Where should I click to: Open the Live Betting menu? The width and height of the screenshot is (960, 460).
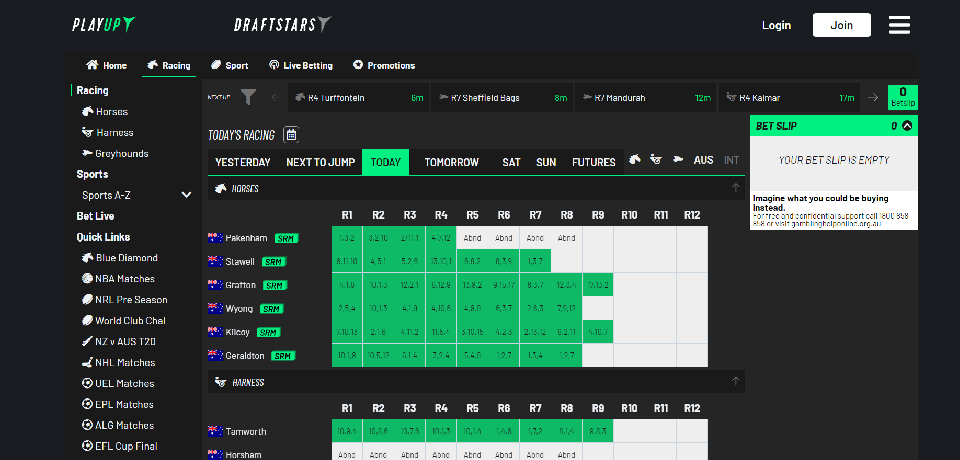point(301,66)
